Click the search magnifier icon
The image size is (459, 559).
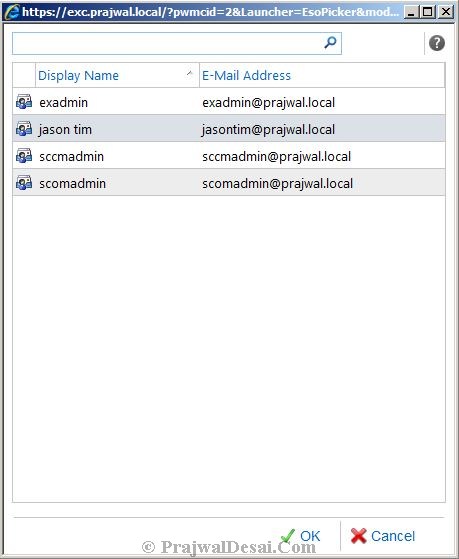tap(330, 43)
